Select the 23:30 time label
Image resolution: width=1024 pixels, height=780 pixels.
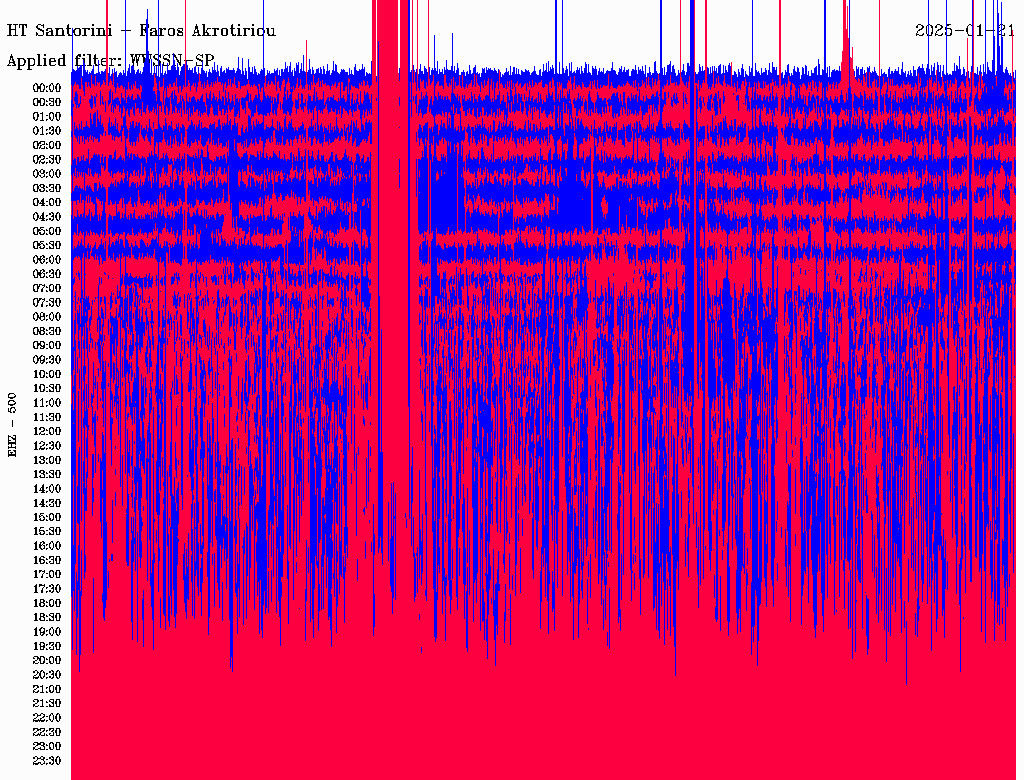[x=47, y=761]
